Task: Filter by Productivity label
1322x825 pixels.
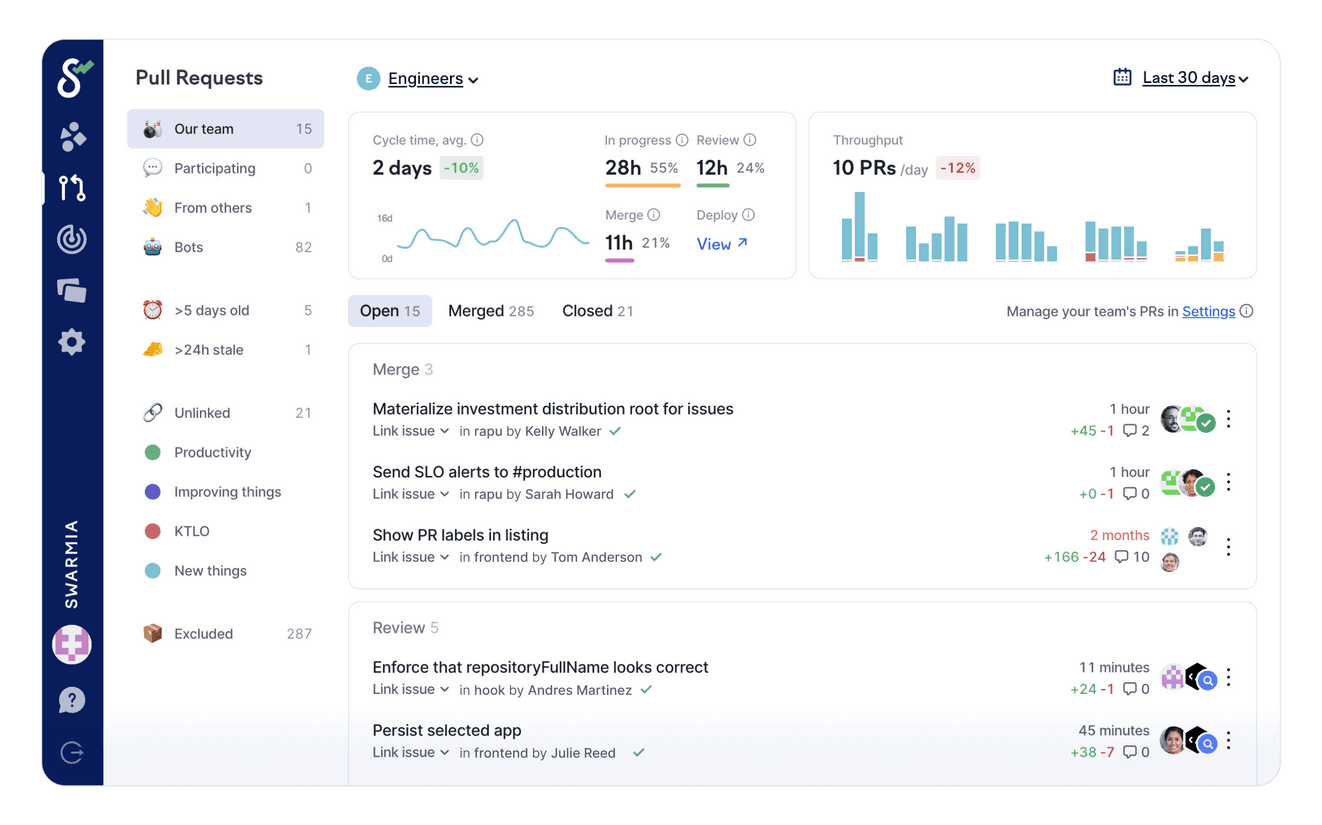Action: (x=211, y=452)
